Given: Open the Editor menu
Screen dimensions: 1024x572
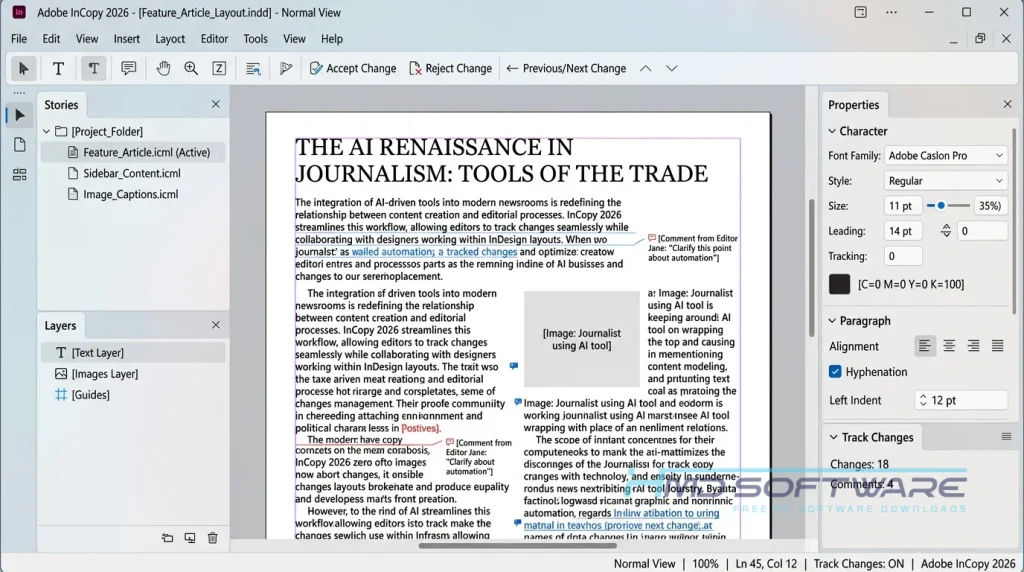Looking at the screenshot, I should click(x=214, y=39).
